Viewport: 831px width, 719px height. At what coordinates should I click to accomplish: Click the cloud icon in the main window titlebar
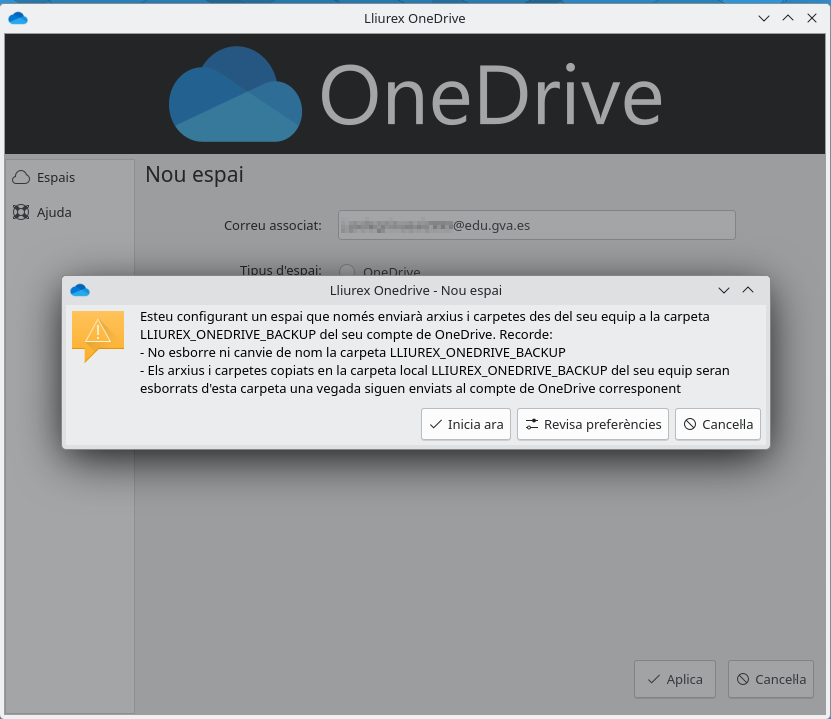(x=17, y=17)
